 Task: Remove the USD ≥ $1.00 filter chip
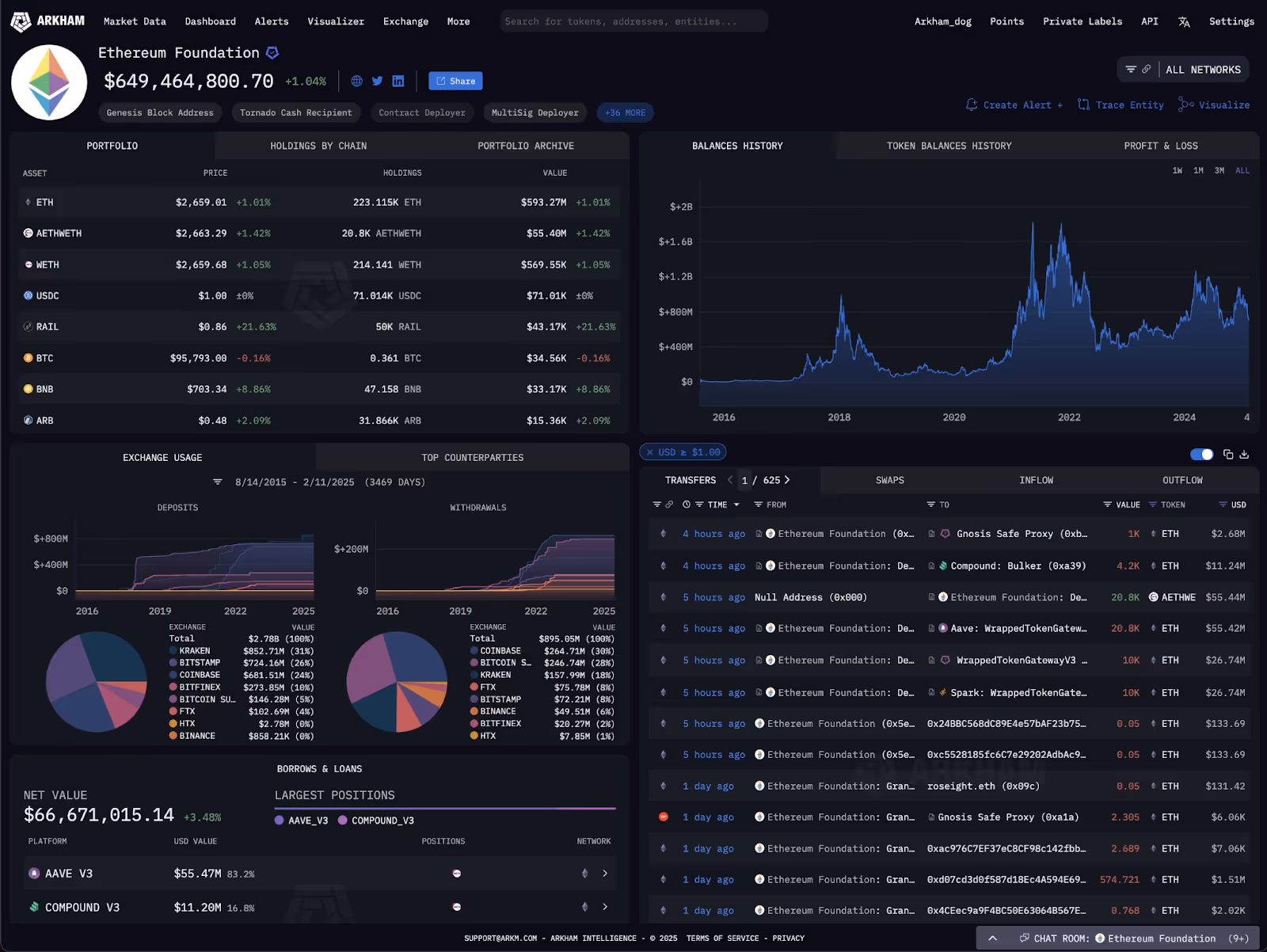pyautogui.click(x=650, y=452)
